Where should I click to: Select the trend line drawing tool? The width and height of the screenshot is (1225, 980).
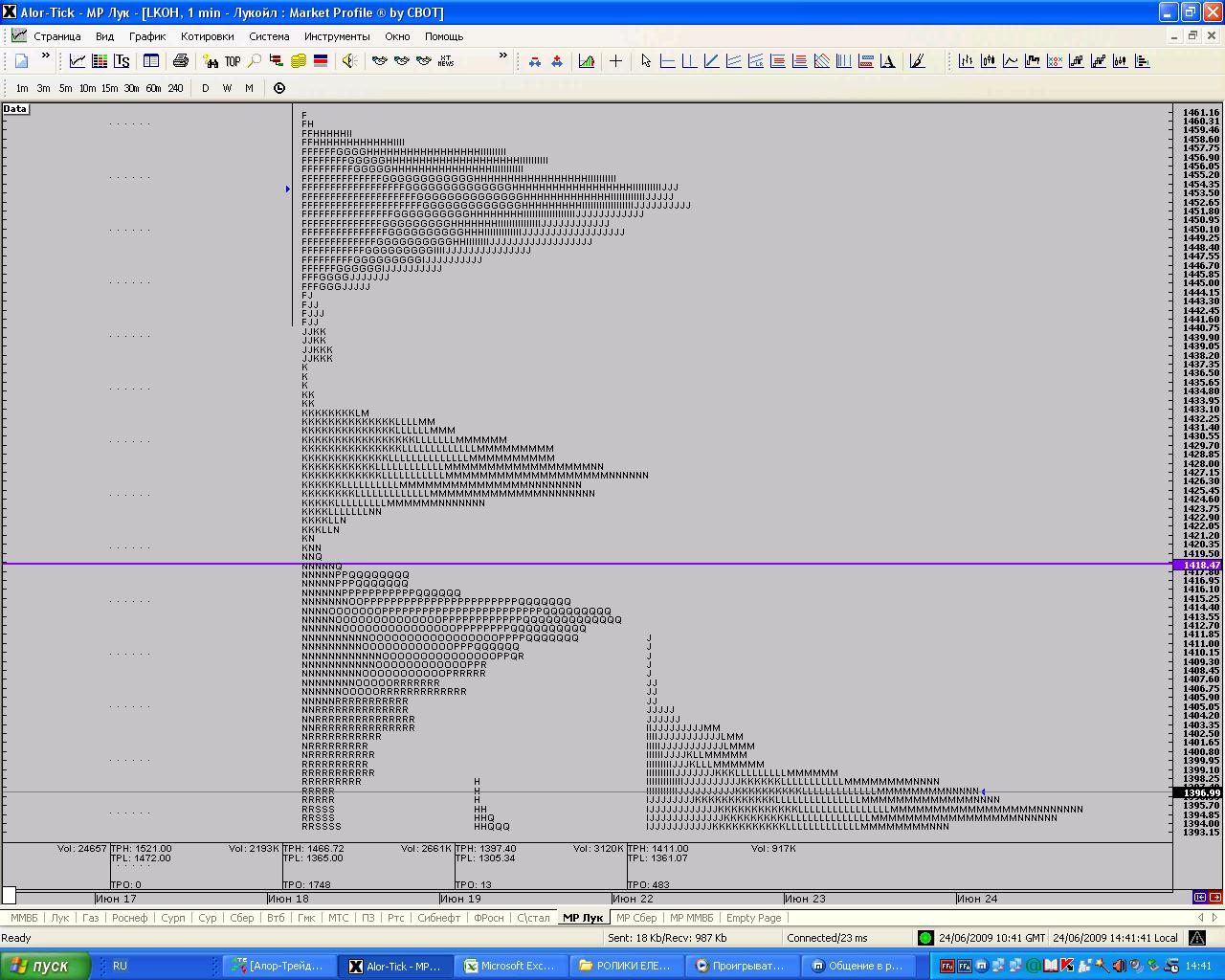tap(711, 61)
